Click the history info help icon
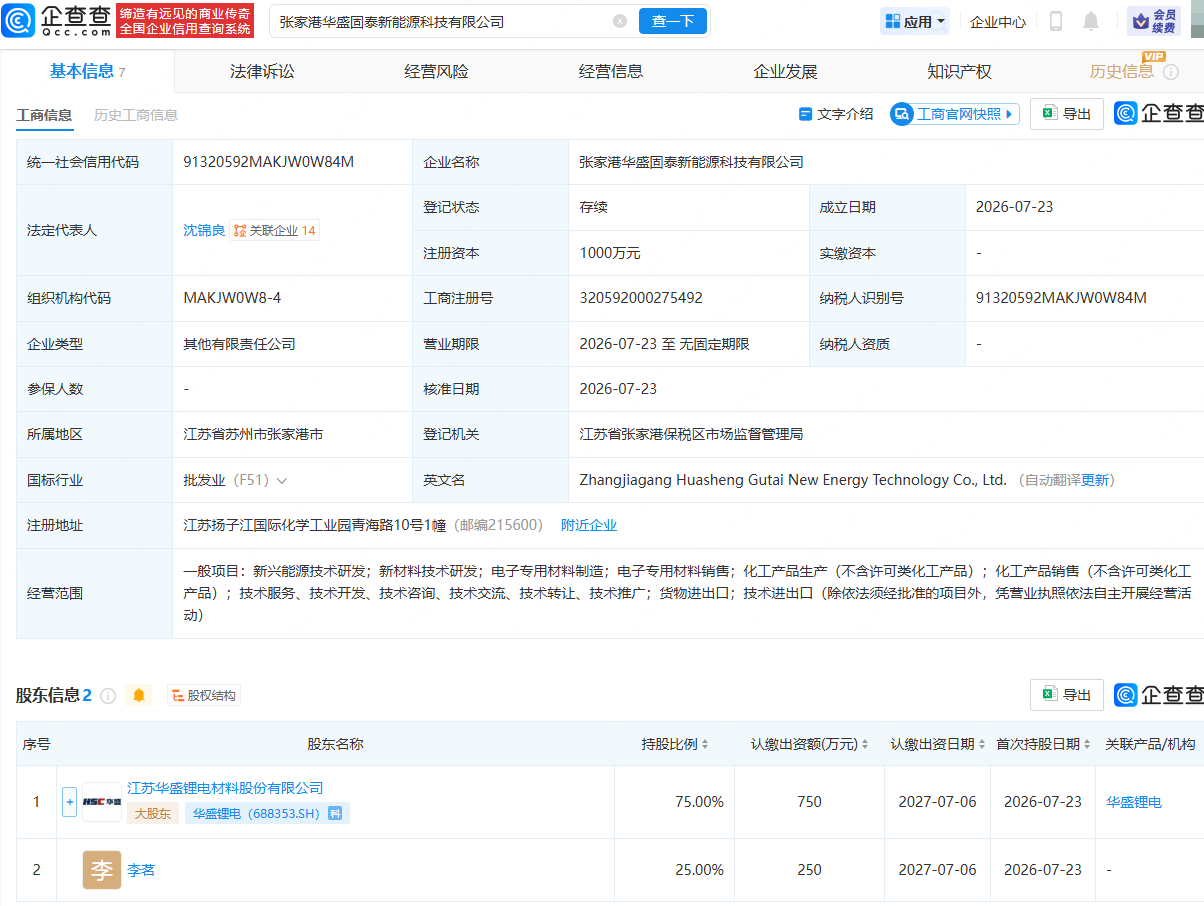1204x906 pixels. [1170, 72]
